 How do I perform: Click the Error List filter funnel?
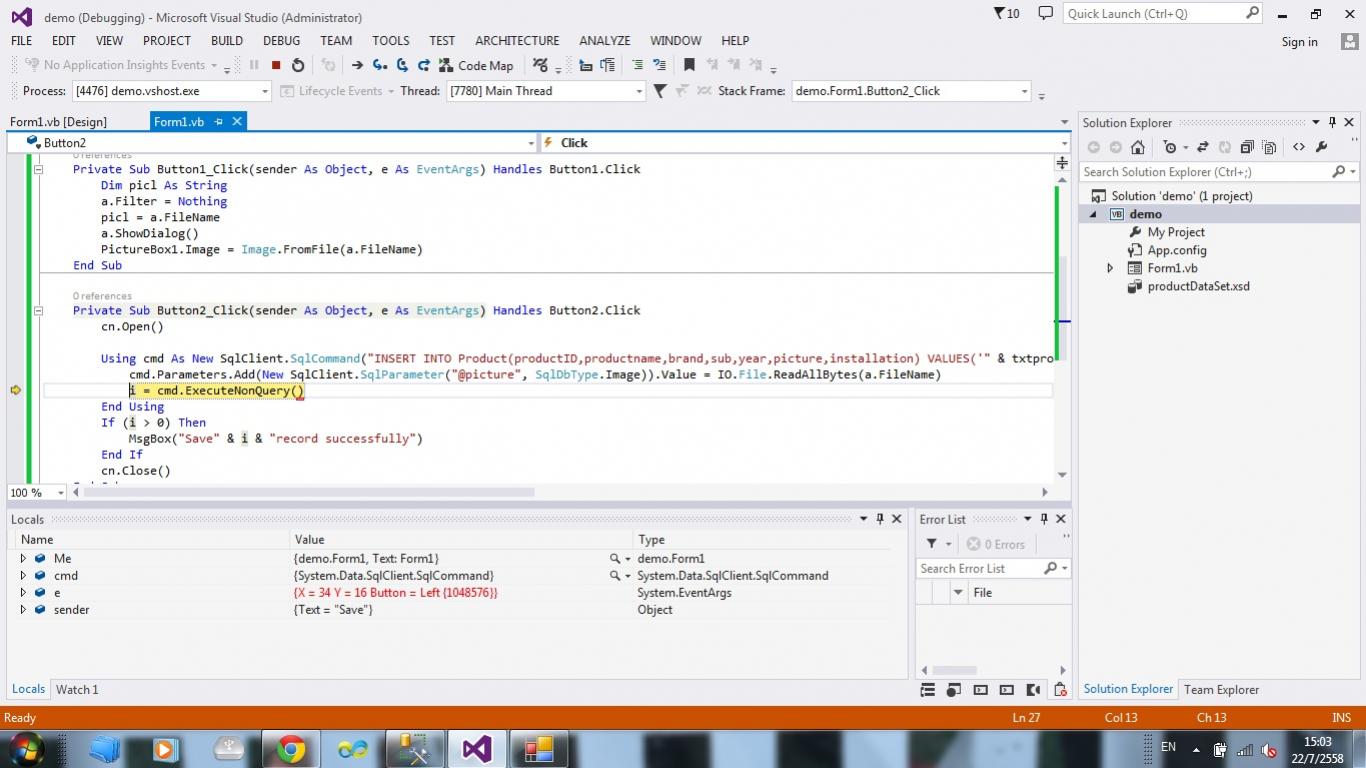[932, 544]
